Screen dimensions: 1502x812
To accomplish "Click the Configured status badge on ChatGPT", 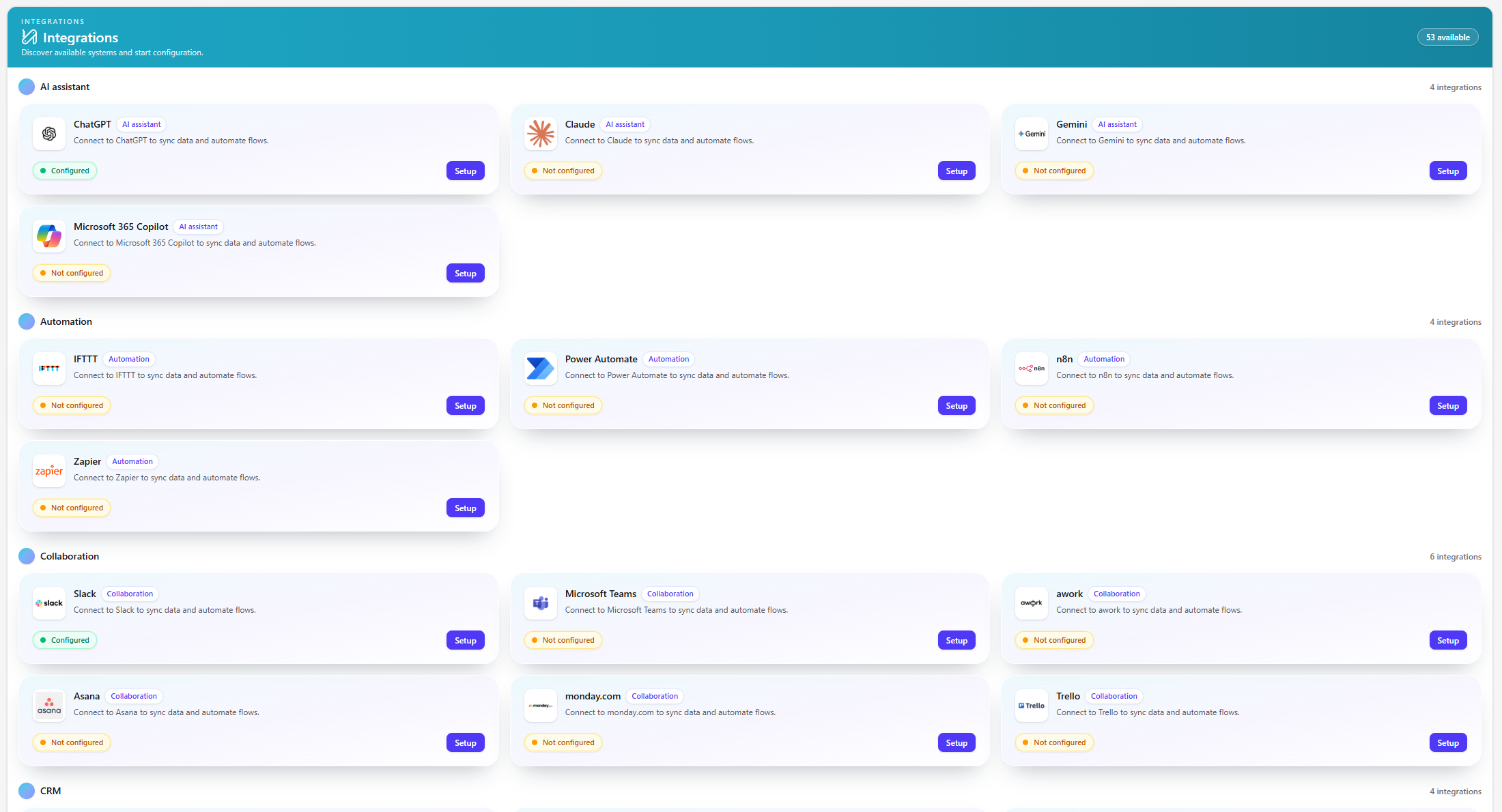I will click(65, 171).
